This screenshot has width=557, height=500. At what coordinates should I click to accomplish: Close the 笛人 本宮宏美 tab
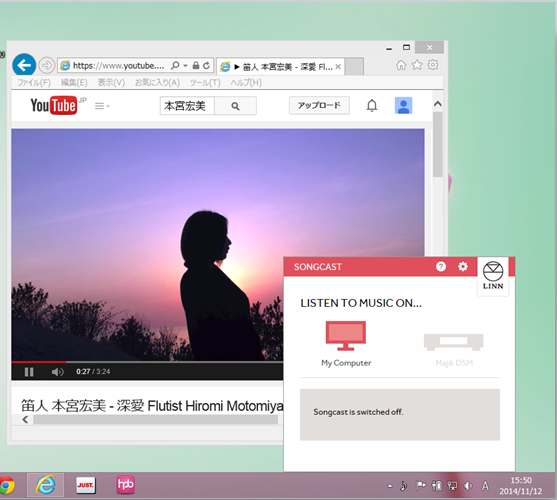point(338,66)
